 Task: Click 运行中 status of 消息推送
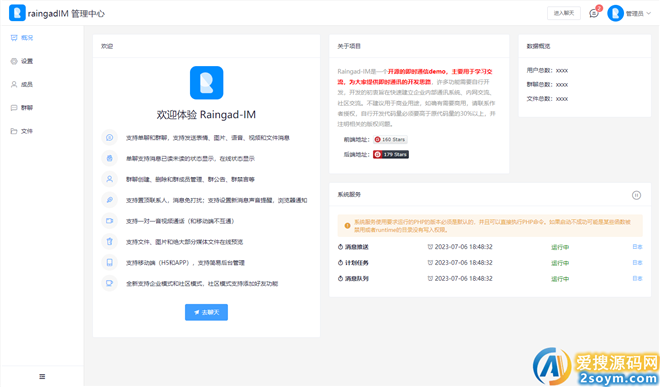560,247
